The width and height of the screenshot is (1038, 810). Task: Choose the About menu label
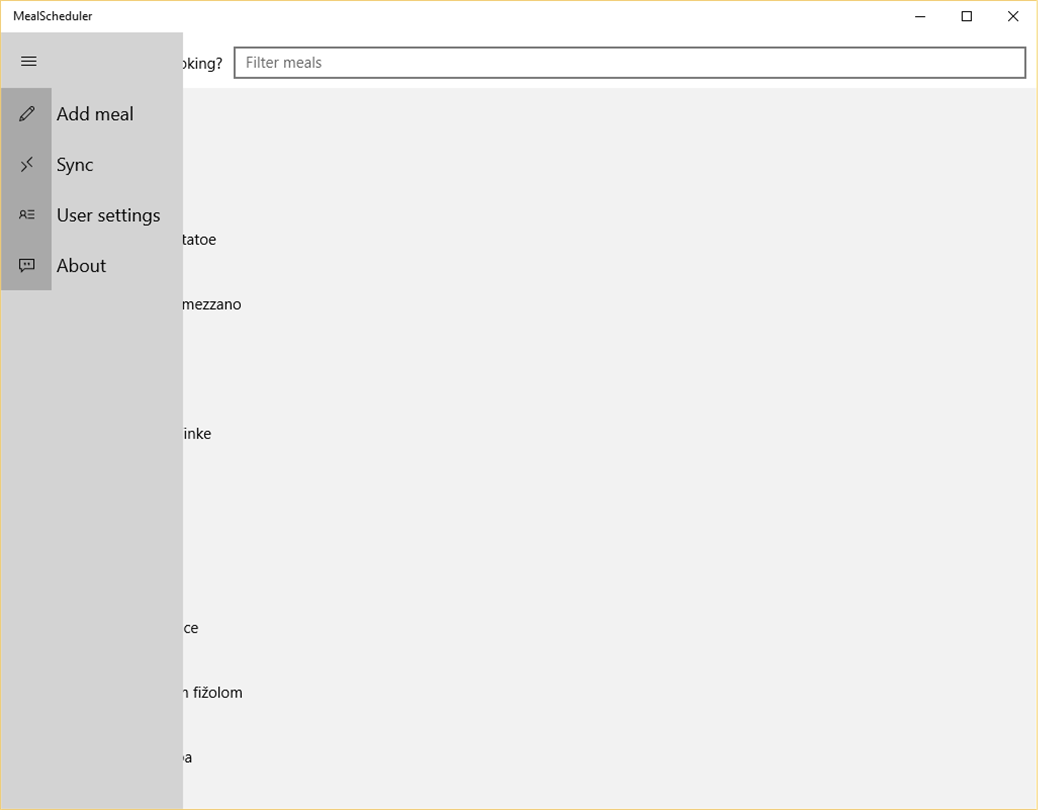[81, 265]
